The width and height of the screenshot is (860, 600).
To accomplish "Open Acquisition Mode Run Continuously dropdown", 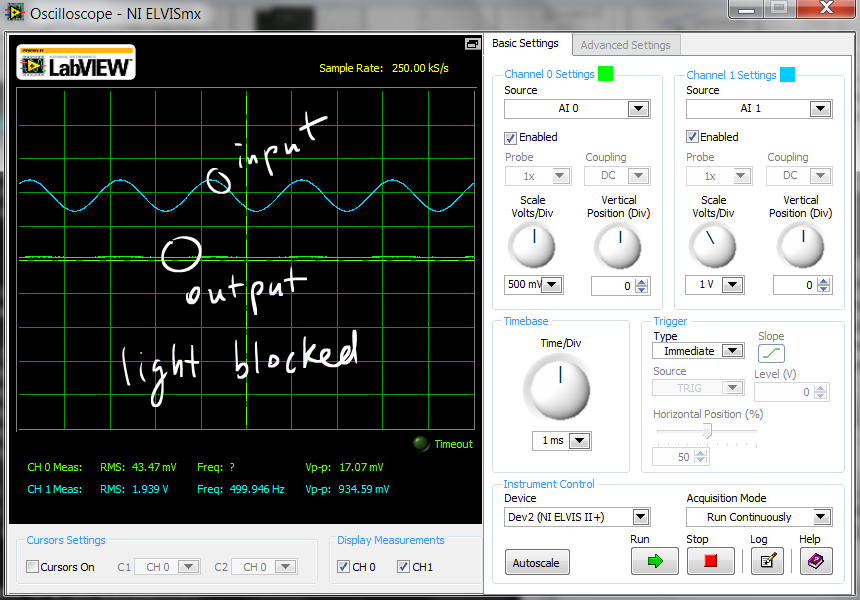I will 821,517.
